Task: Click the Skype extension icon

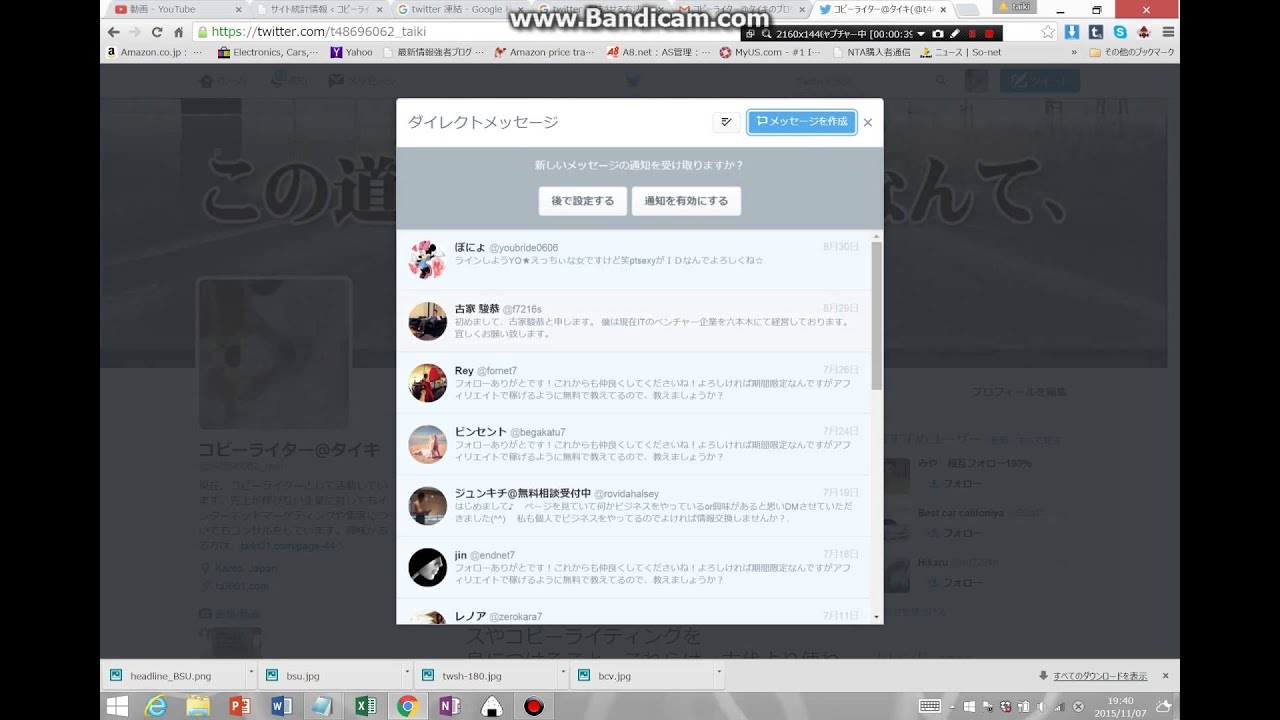Action: pyautogui.click(x=1120, y=32)
